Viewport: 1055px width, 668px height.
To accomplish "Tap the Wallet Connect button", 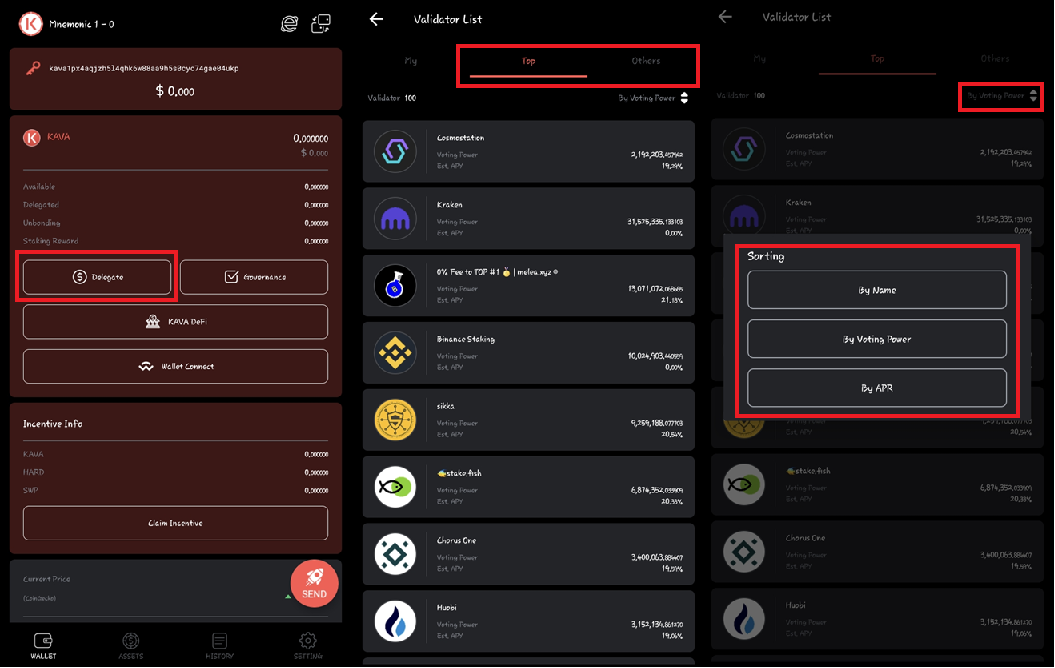I will click(176, 367).
